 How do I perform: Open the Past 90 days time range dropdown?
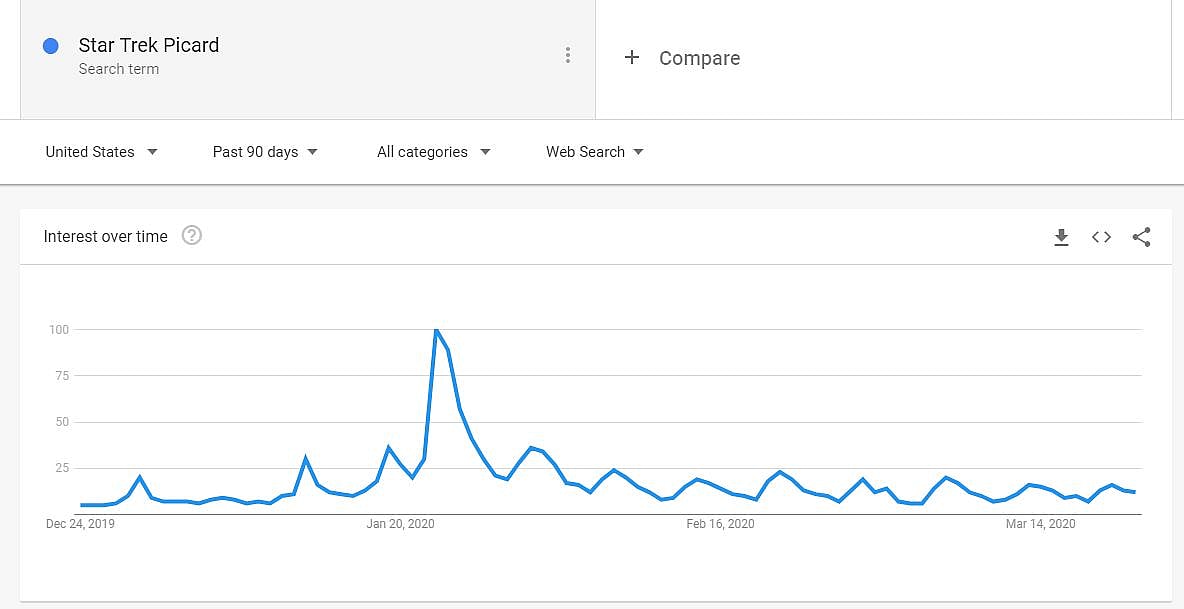(x=265, y=152)
